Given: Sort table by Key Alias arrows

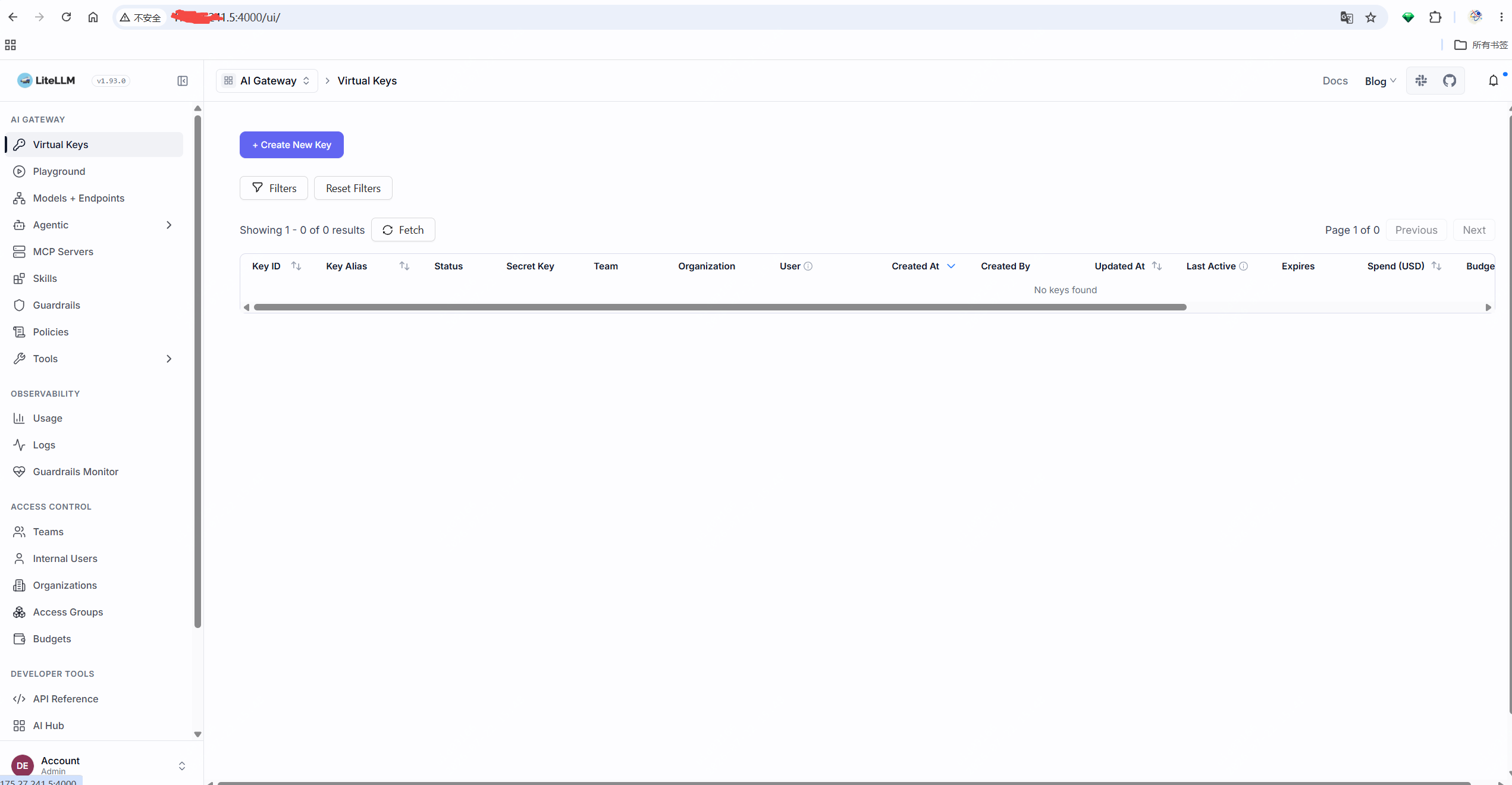Looking at the screenshot, I should click(404, 266).
